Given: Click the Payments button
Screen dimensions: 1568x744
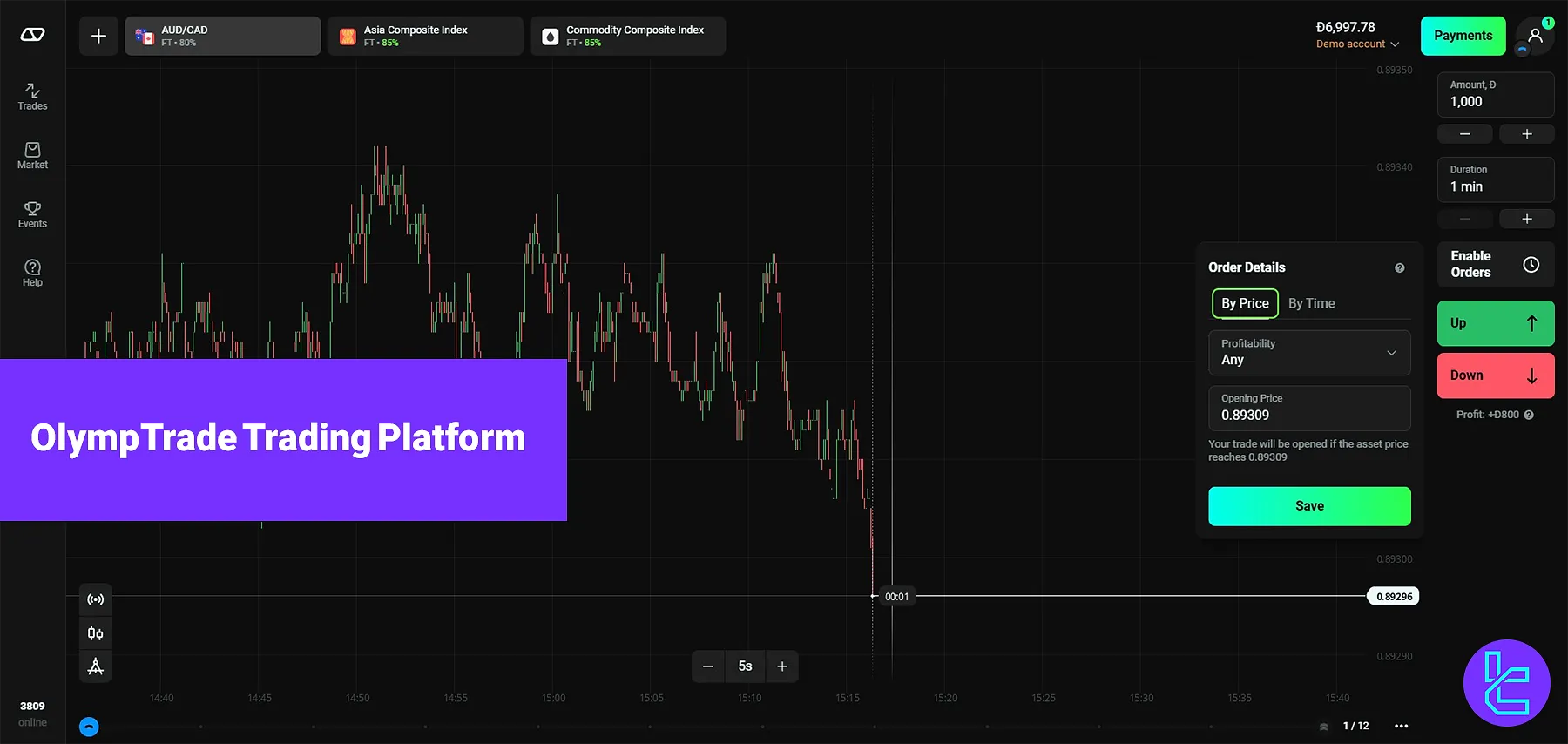Looking at the screenshot, I should [1463, 36].
